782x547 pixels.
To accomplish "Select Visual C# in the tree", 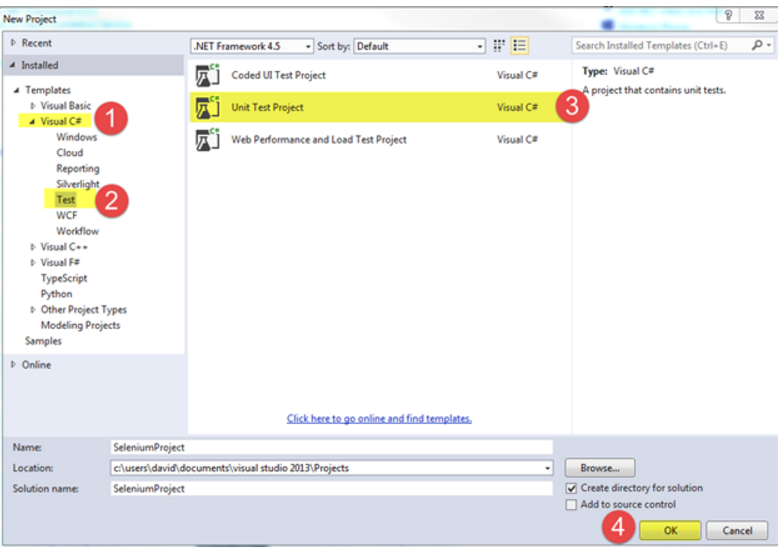I will point(61,122).
